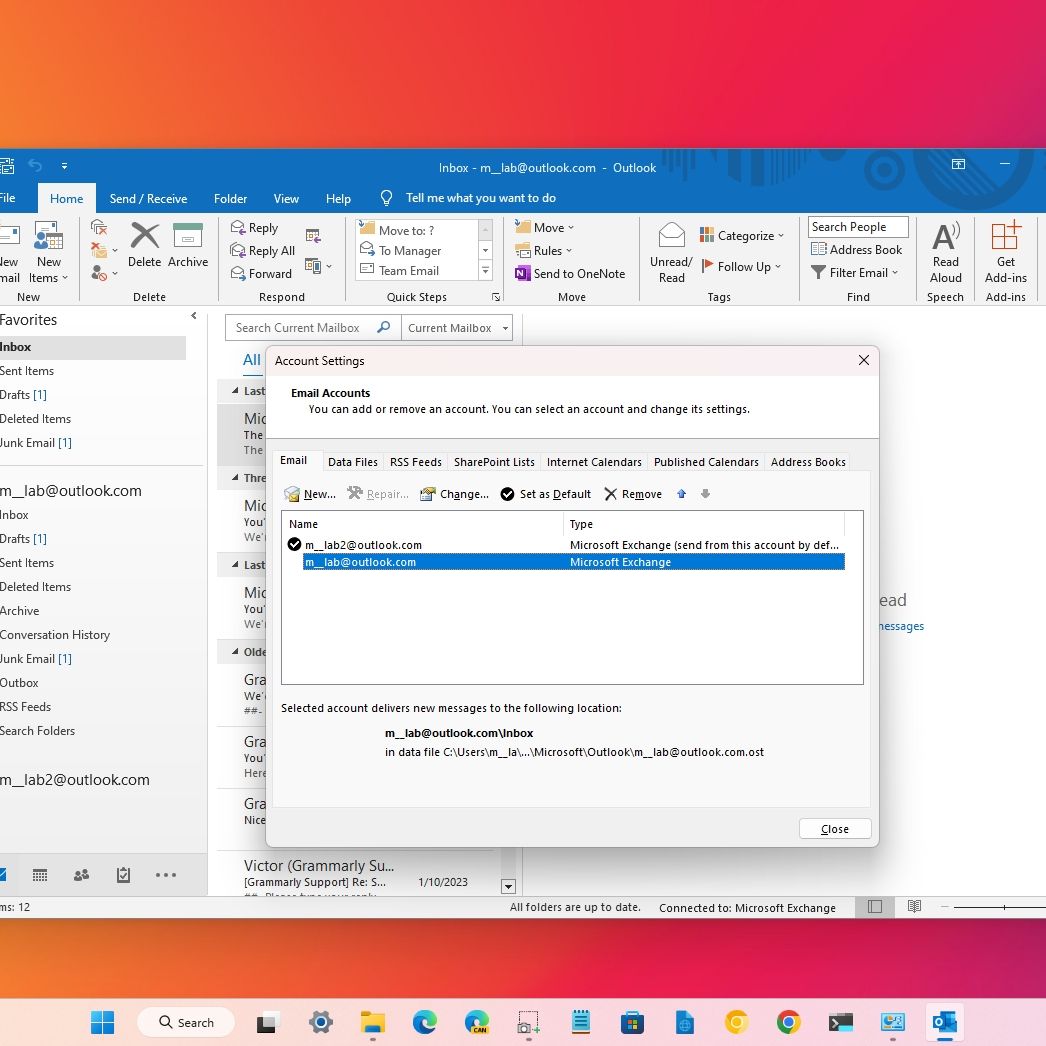Image resolution: width=1046 pixels, height=1046 pixels.
Task: Type in the Search People field
Action: [x=858, y=227]
